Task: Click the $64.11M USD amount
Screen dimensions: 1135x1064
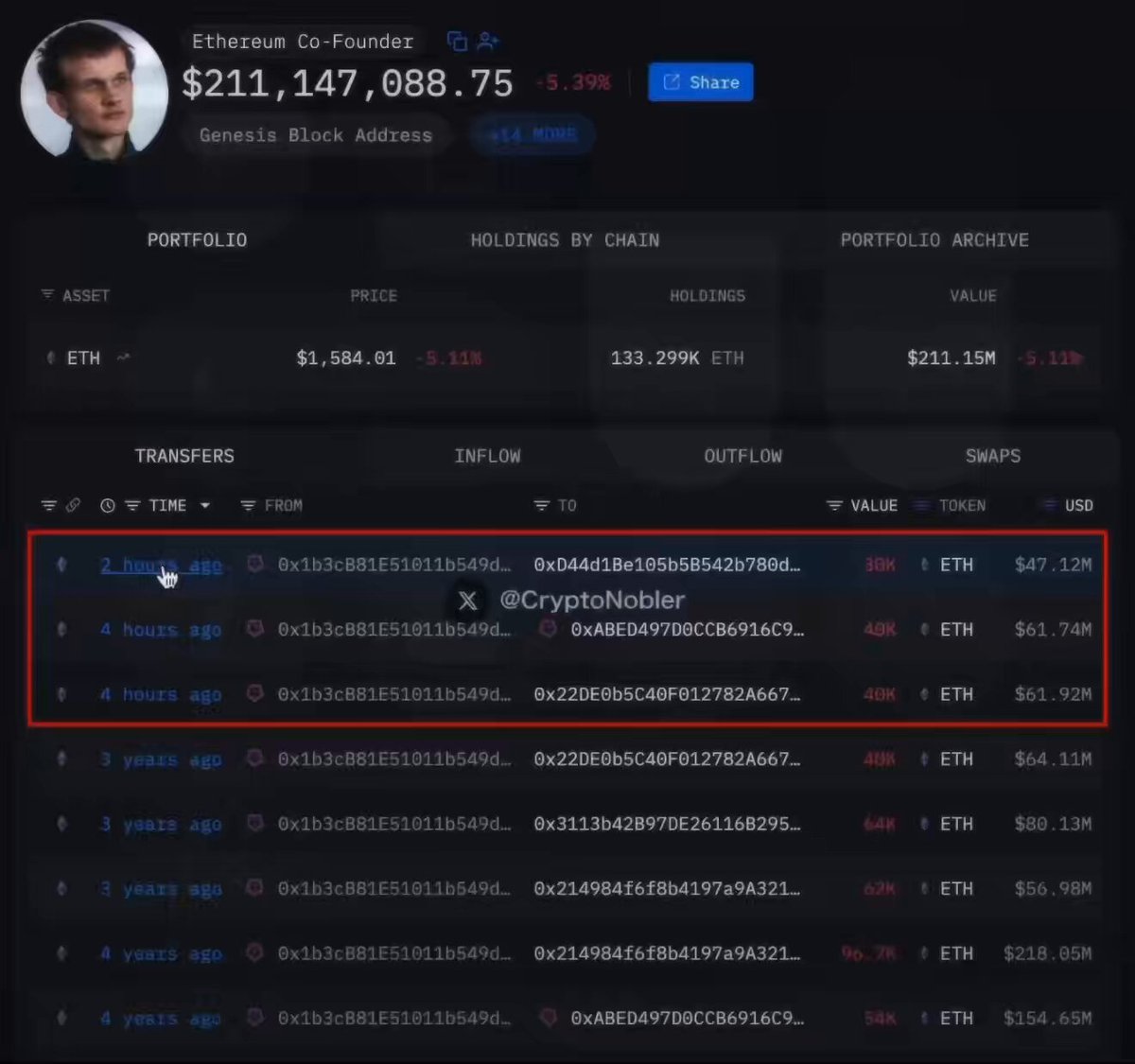Action: (x=1053, y=759)
